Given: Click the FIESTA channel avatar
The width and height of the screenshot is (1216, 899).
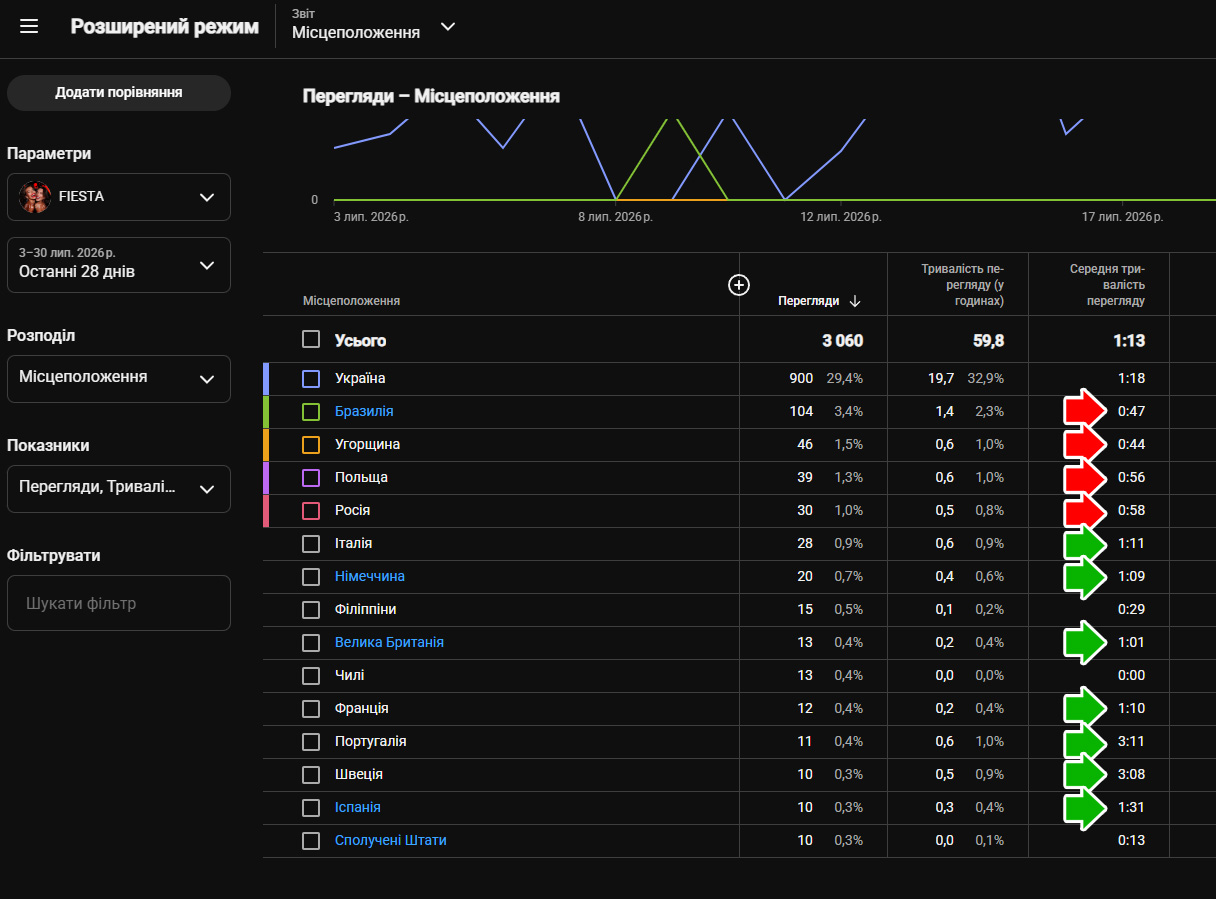Looking at the screenshot, I should pyautogui.click(x=35, y=197).
